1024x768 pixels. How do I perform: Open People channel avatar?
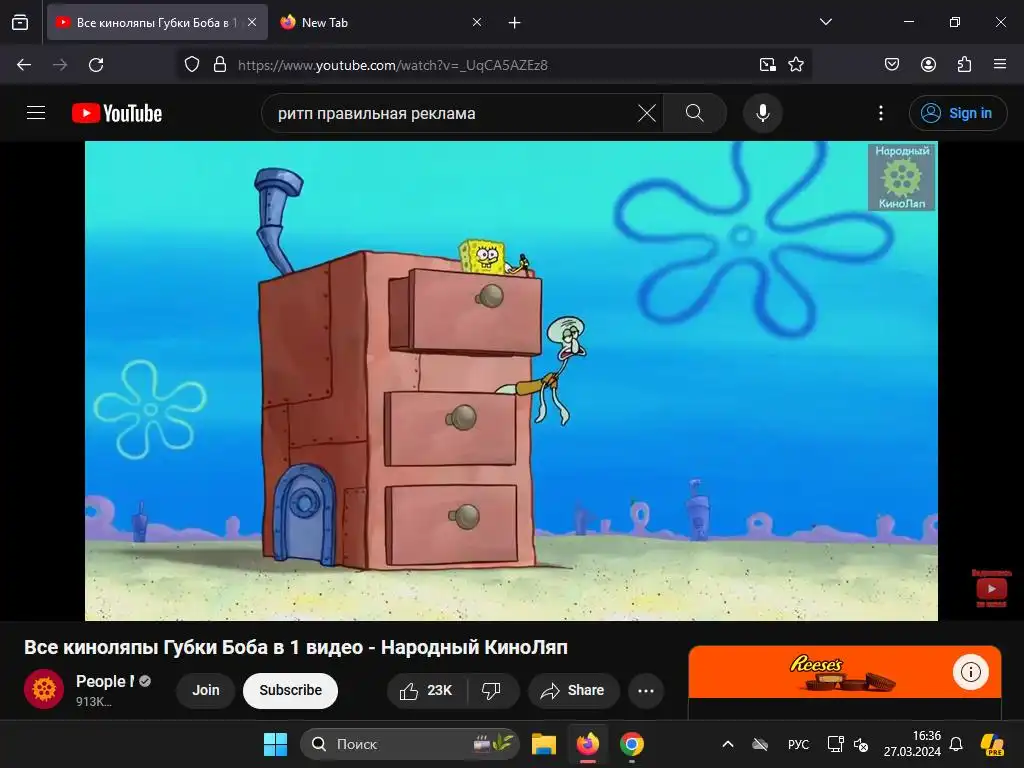(44, 689)
